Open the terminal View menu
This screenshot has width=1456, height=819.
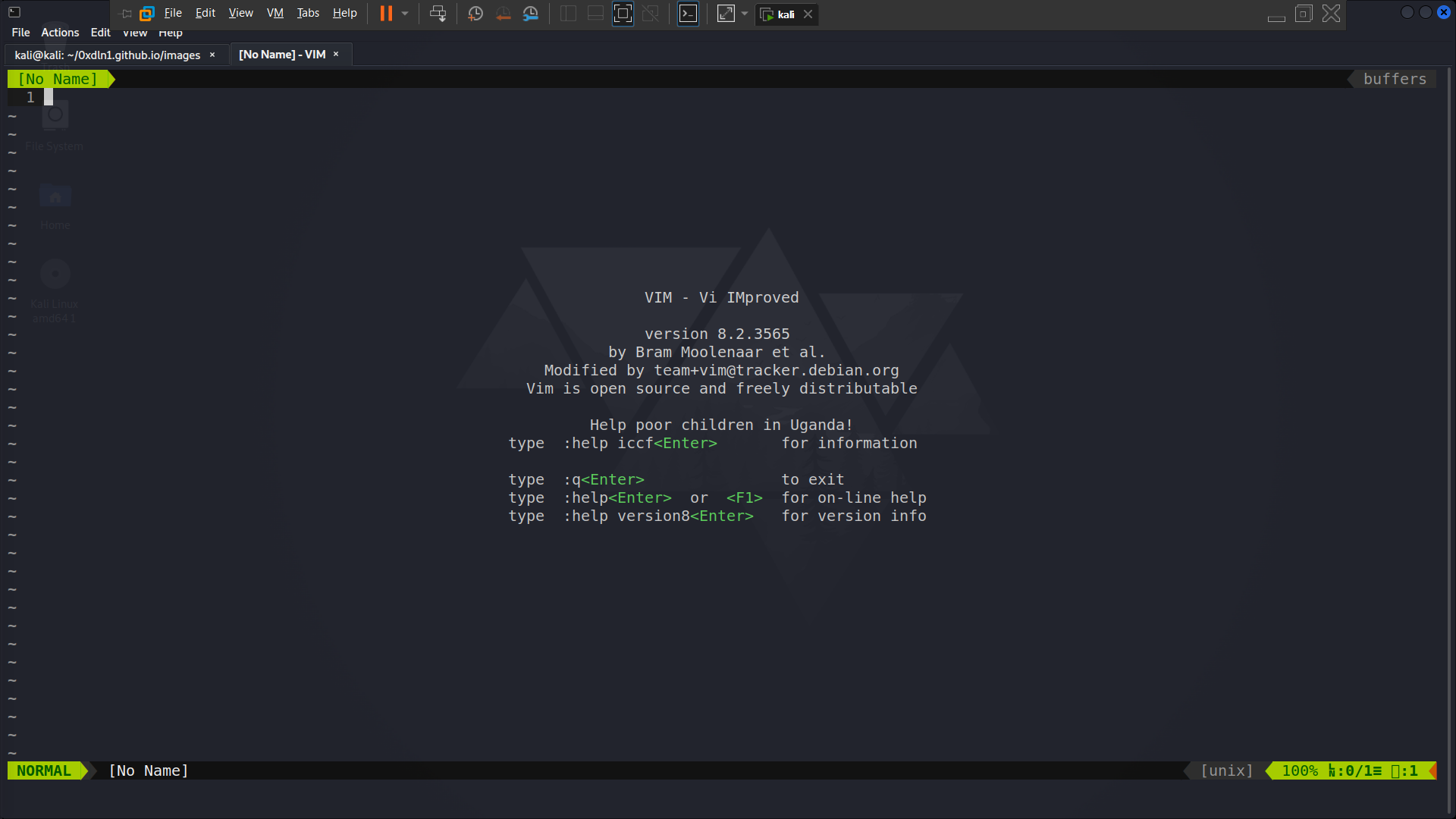(135, 33)
